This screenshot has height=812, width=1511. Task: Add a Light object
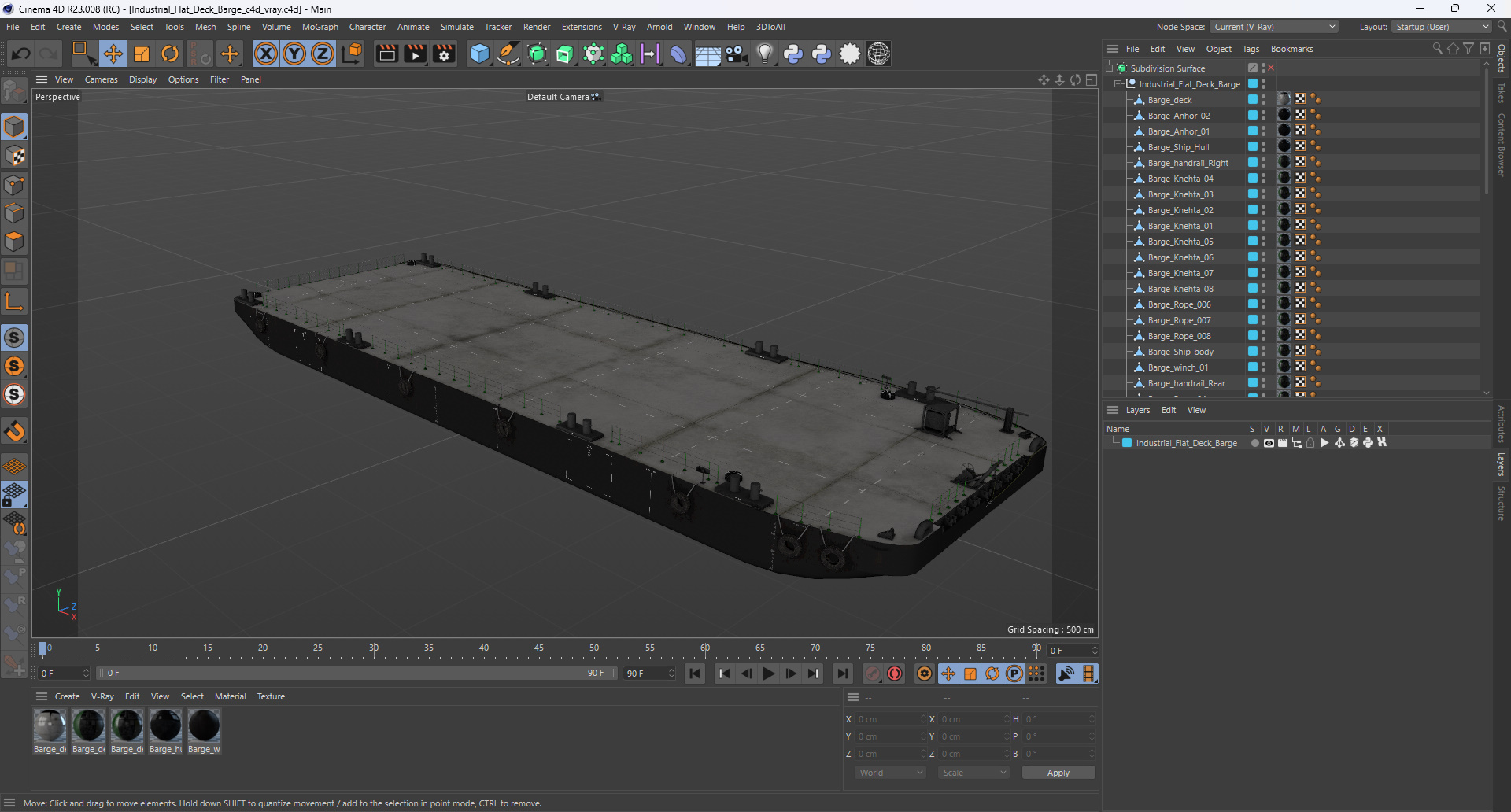[764, 54]
